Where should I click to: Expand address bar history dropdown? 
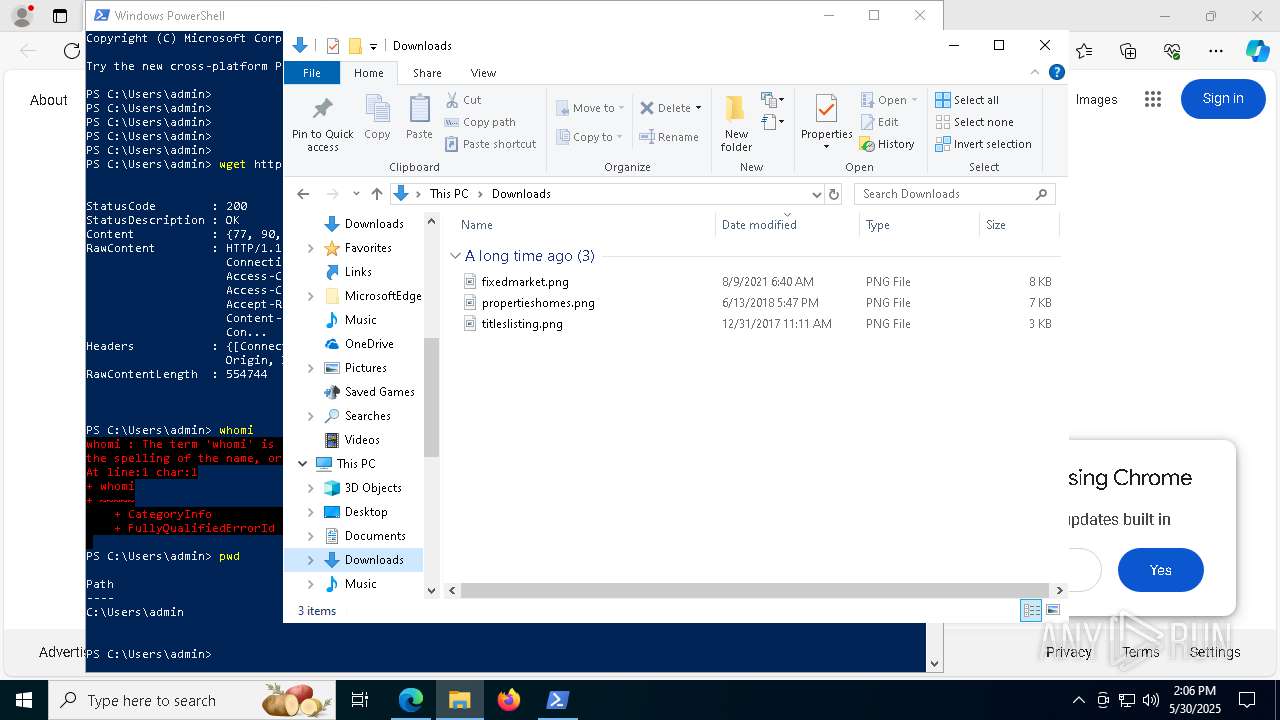(x=816, y=194)
